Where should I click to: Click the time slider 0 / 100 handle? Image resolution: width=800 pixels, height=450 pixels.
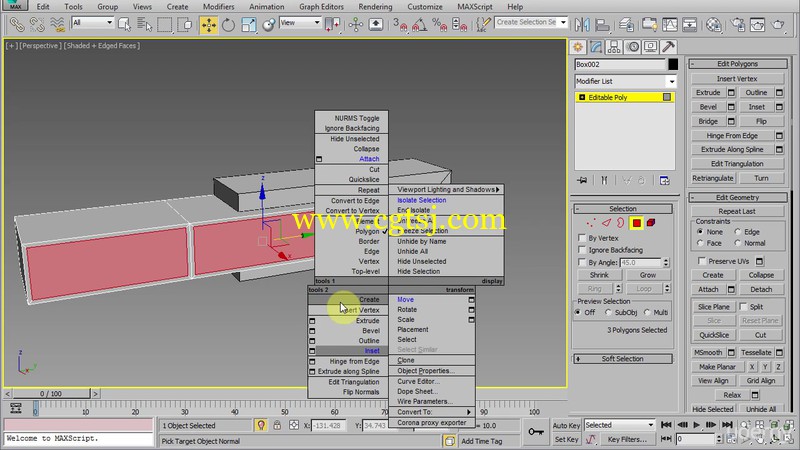pyautogui.click(x=51, y=393)
